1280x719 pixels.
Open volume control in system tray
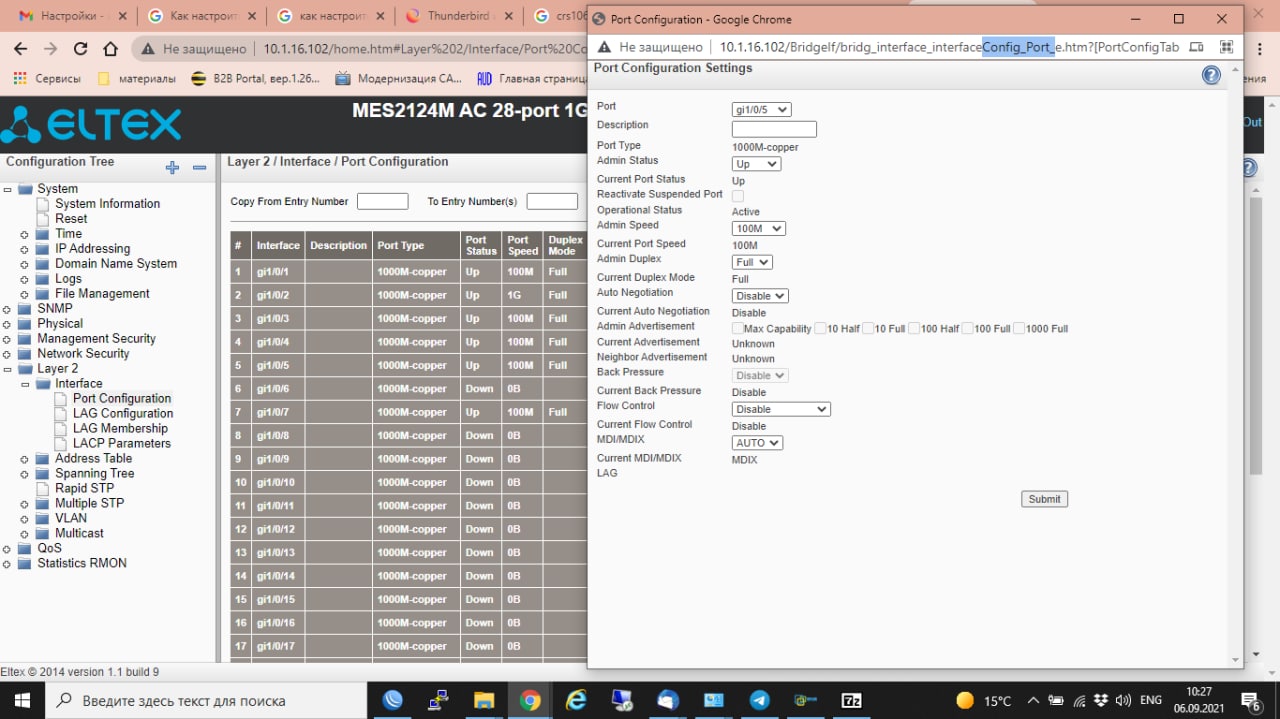[x=1123, y=700]
